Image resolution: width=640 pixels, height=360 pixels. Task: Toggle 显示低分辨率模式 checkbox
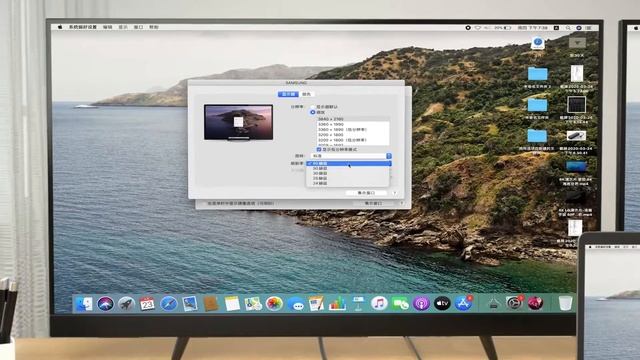click(319, 150)
